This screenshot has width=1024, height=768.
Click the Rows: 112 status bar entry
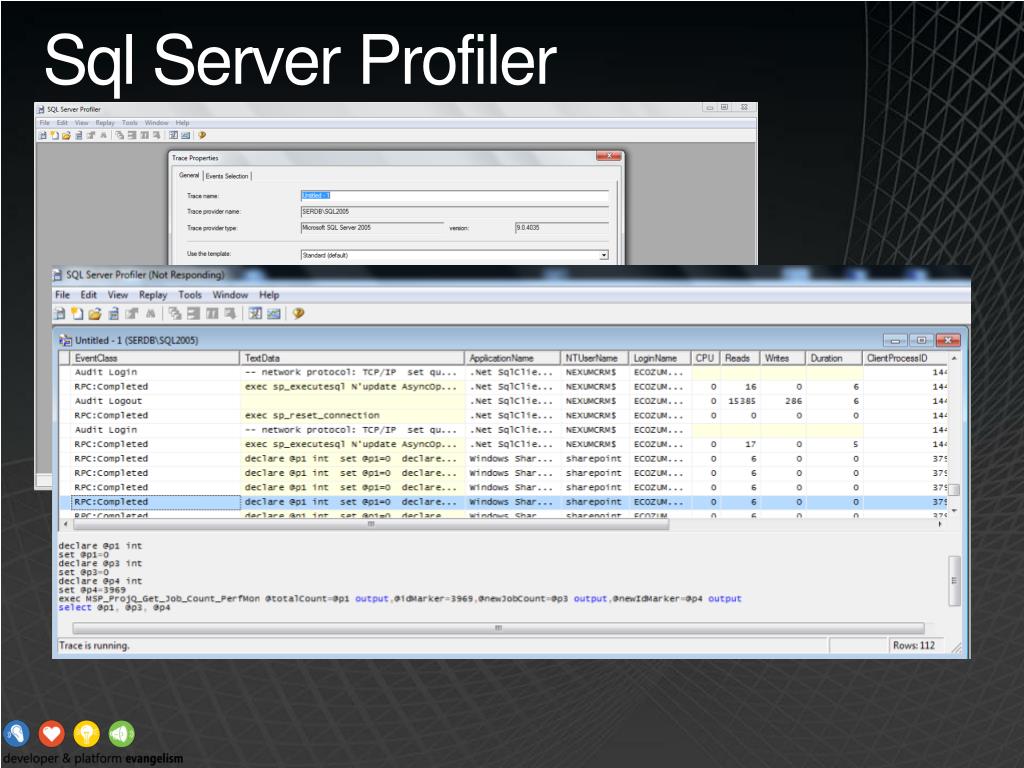[914, 645]
